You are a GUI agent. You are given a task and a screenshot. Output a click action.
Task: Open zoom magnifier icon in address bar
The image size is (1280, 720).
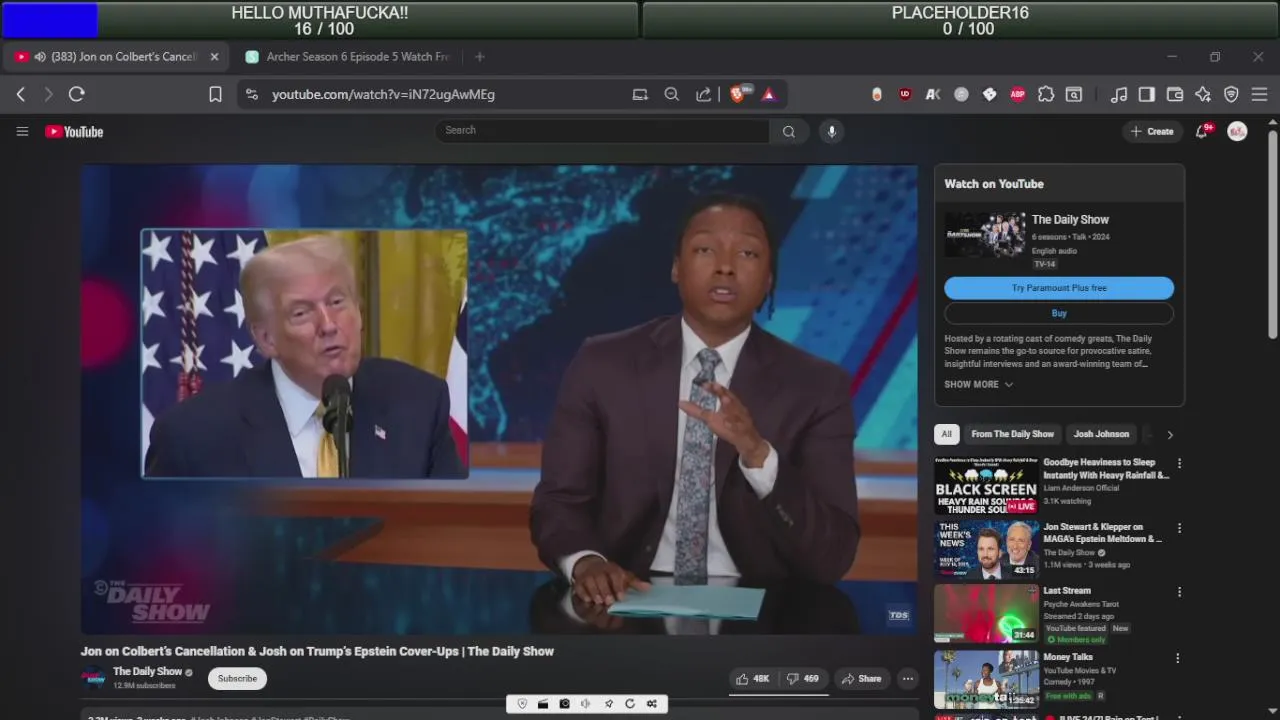pos(672,94)
